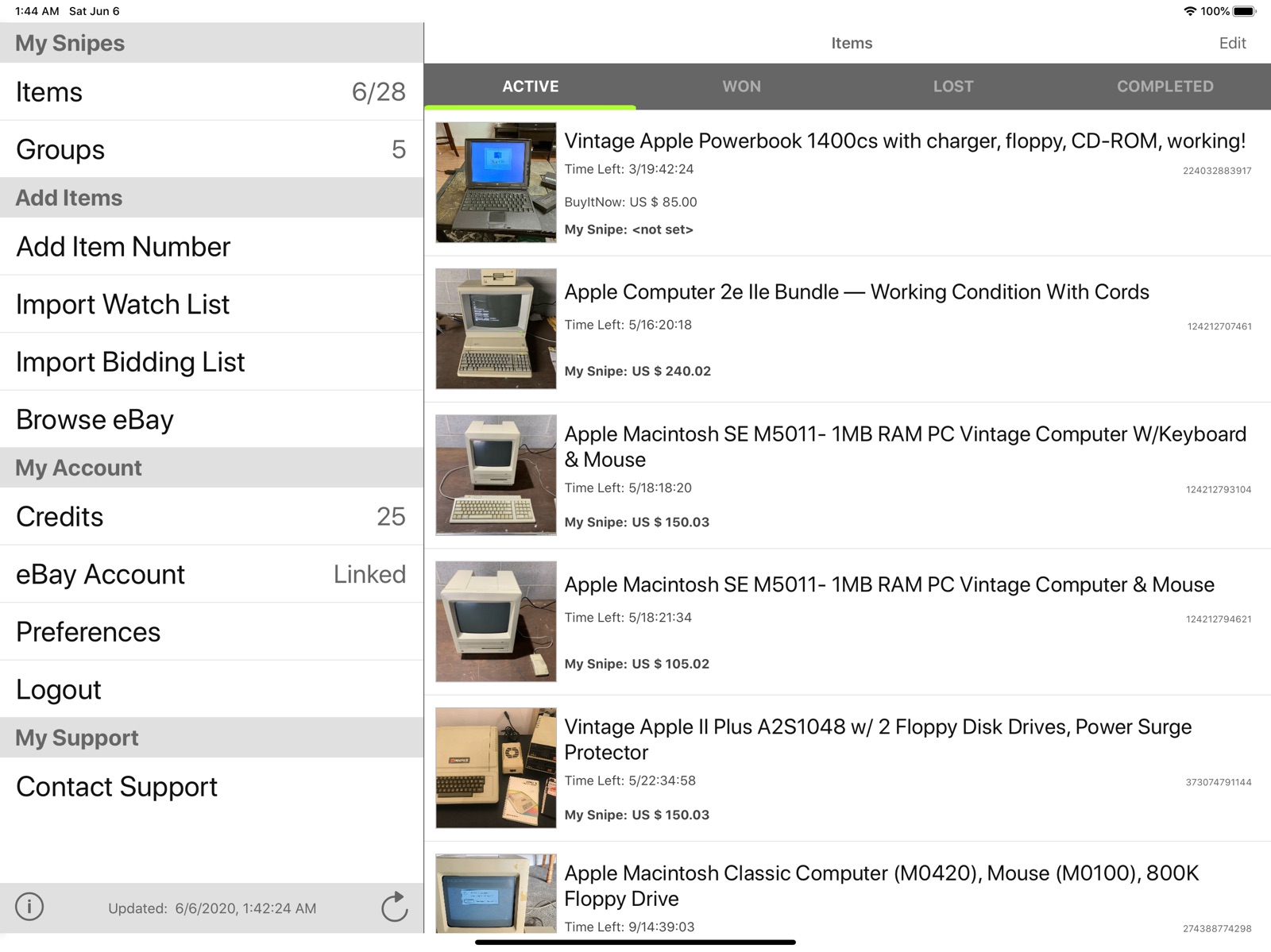This screenshot has width=1271, height=952.
Task: Tap item number 274388774298
Action: 1217,929
